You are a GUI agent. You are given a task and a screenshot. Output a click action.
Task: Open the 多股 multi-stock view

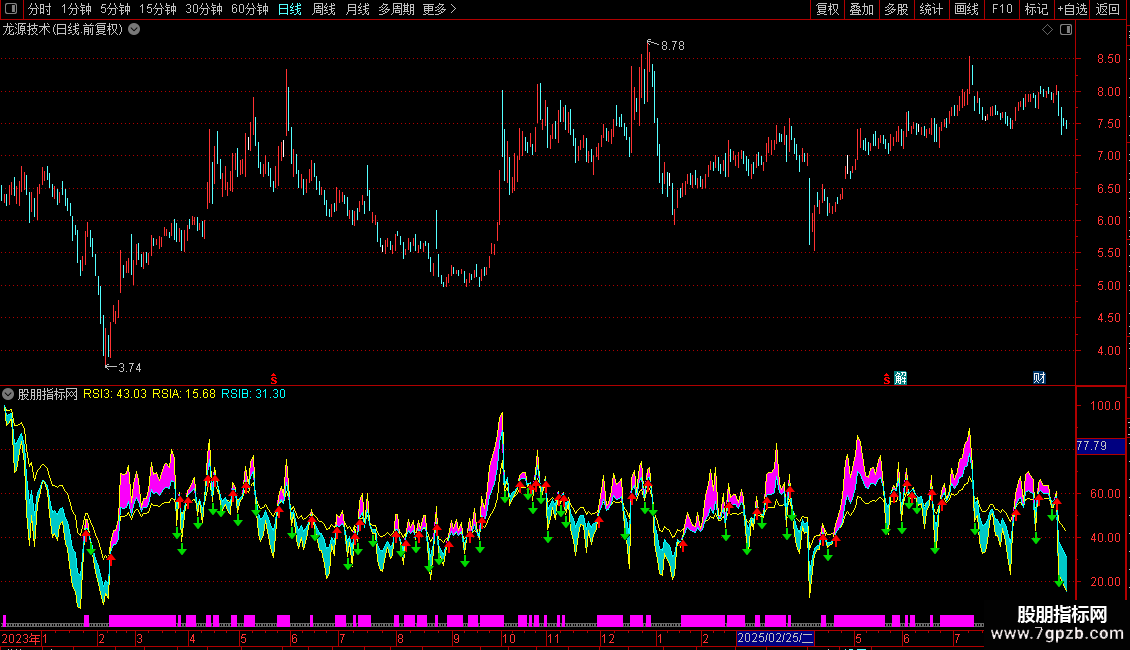(x=896, y=9)
